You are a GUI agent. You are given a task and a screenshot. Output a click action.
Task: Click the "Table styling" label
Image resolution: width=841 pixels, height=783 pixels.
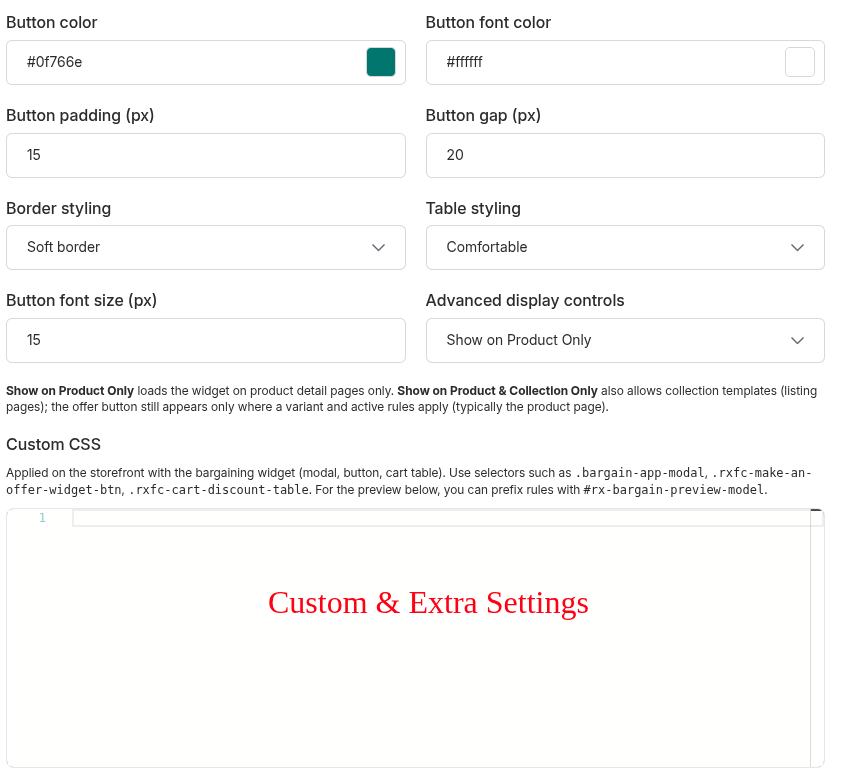point(473,209)
